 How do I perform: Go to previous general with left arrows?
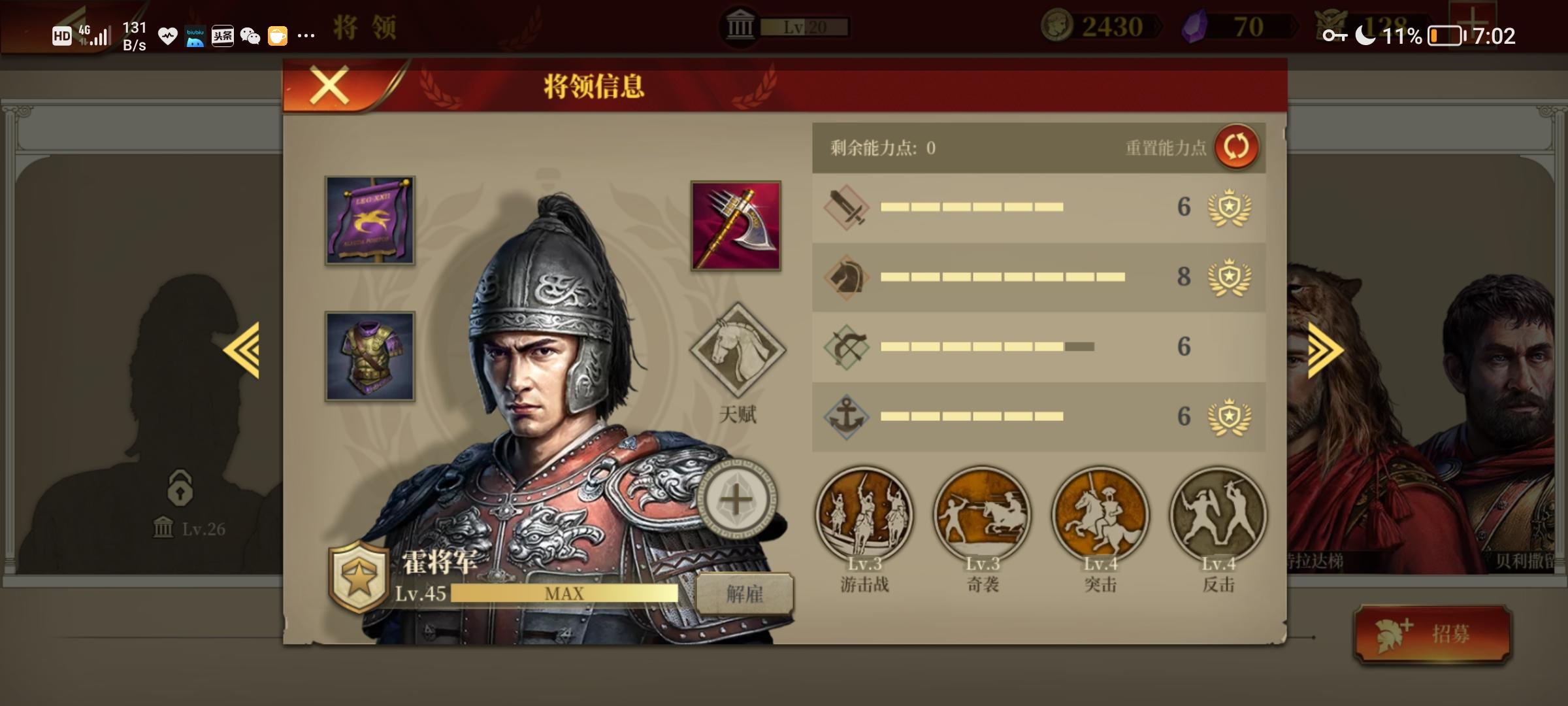click(242, 350)
